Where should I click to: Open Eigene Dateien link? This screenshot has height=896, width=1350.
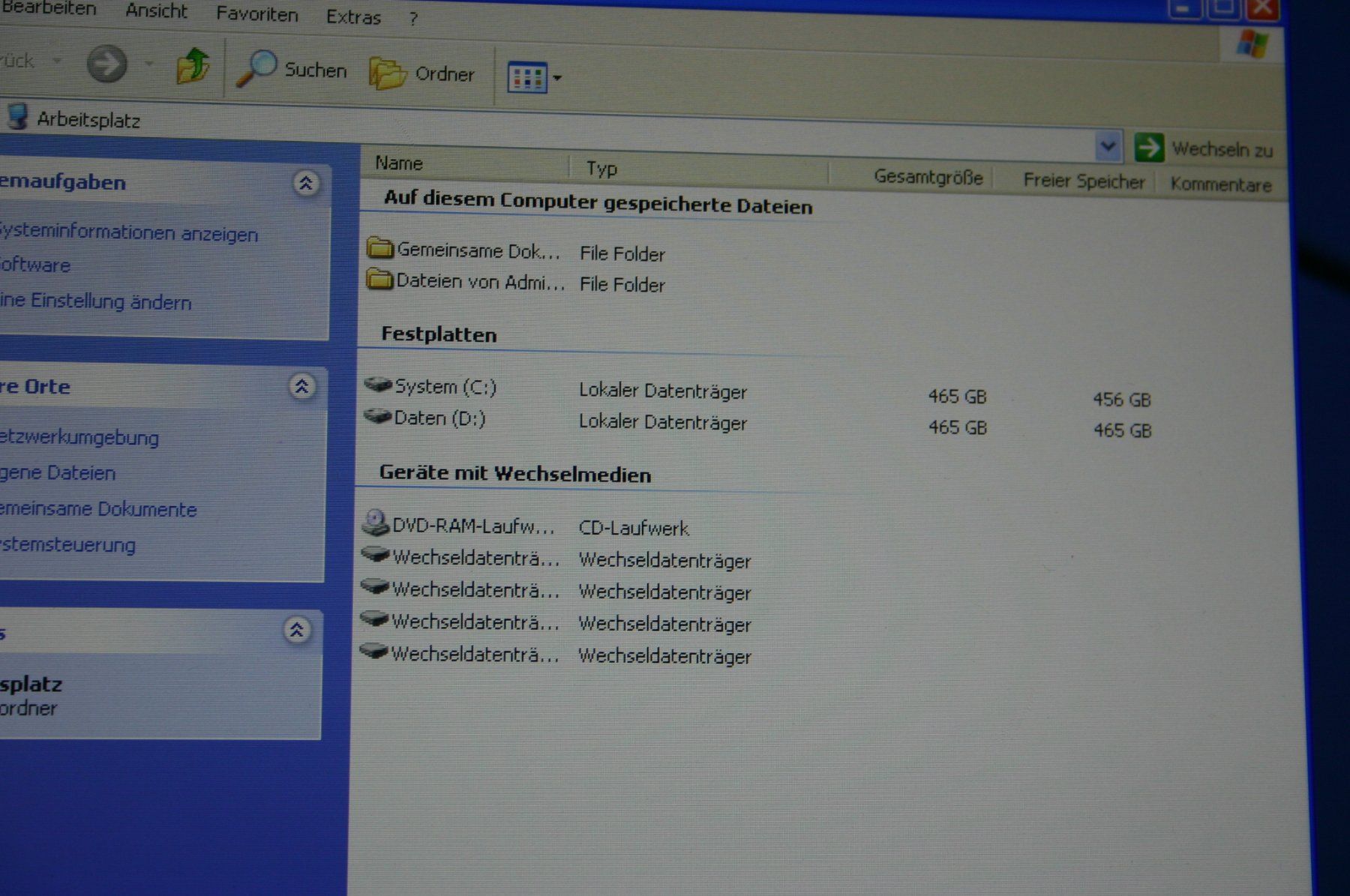click(58, 472)
